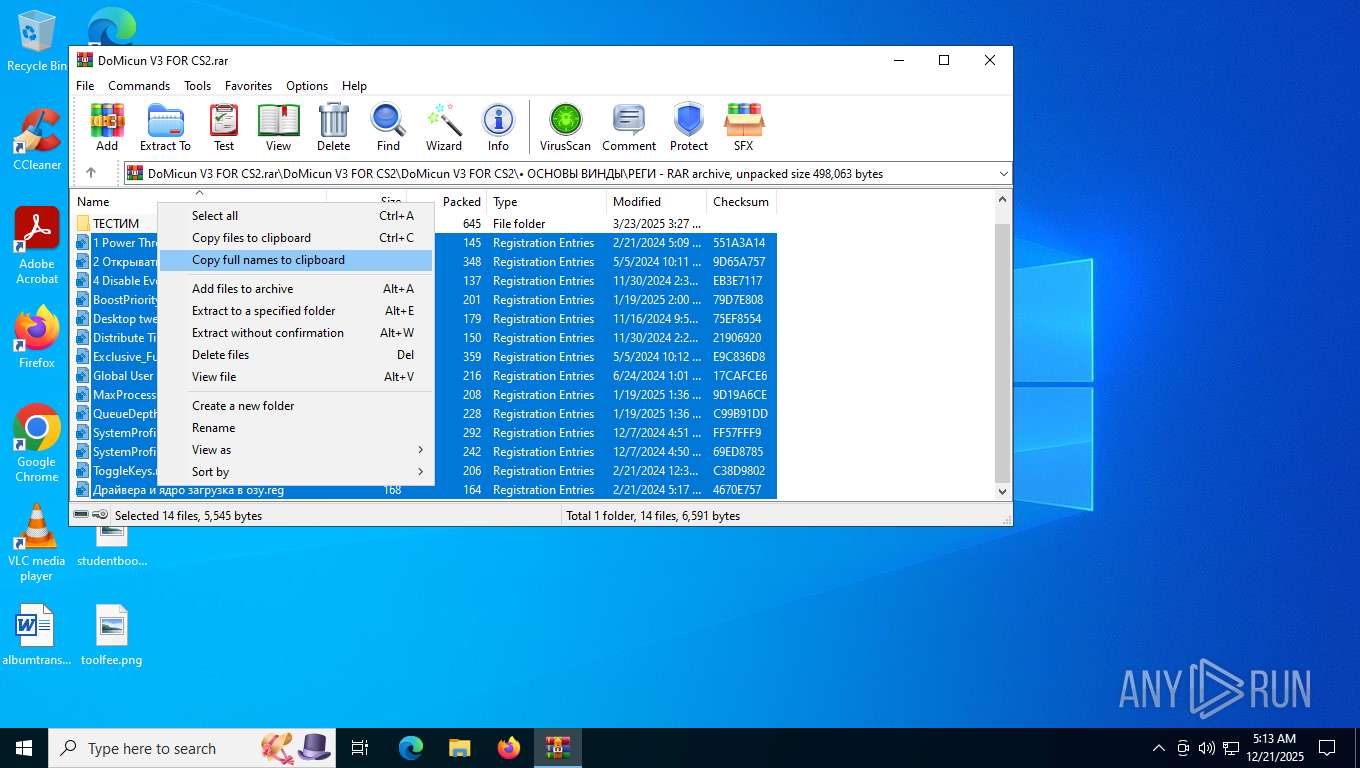1360x768 pixels.
Task: Select the Драйвера и ядро загрузка file
Action: tap(424, 490)
